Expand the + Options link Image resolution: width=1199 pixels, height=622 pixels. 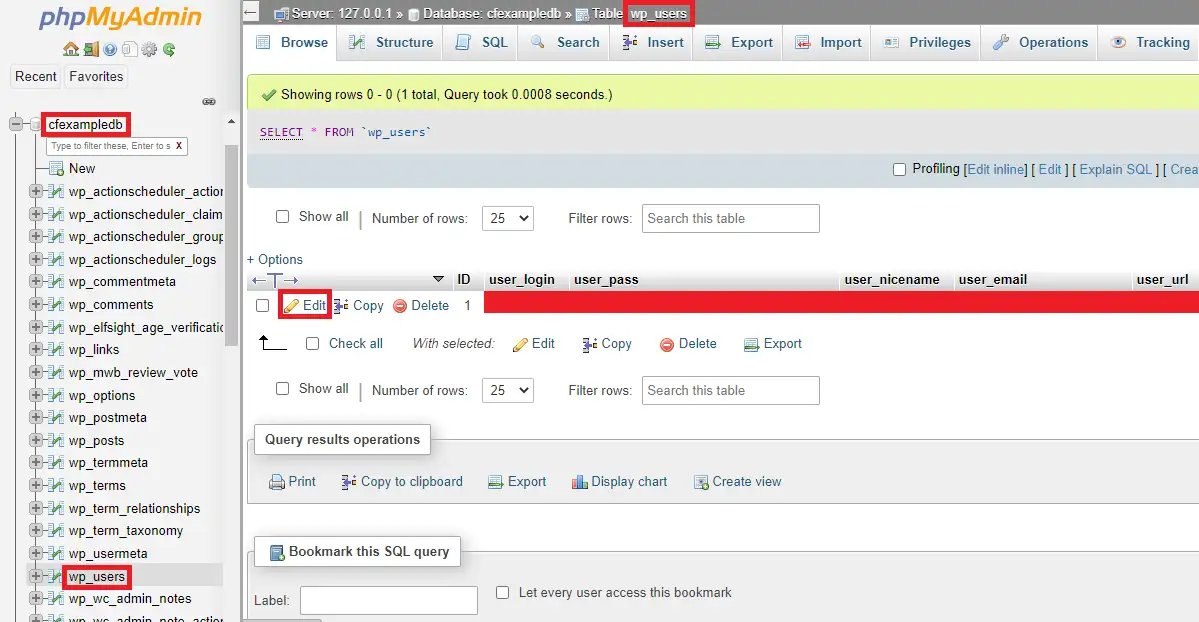275,259
